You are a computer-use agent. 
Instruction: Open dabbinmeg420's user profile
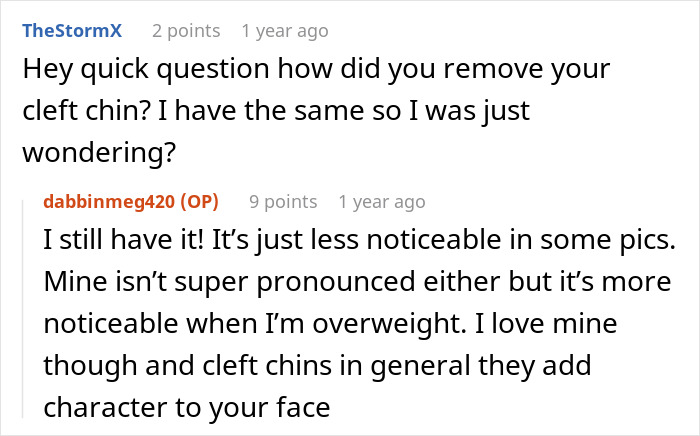click(x=108, y=202)
